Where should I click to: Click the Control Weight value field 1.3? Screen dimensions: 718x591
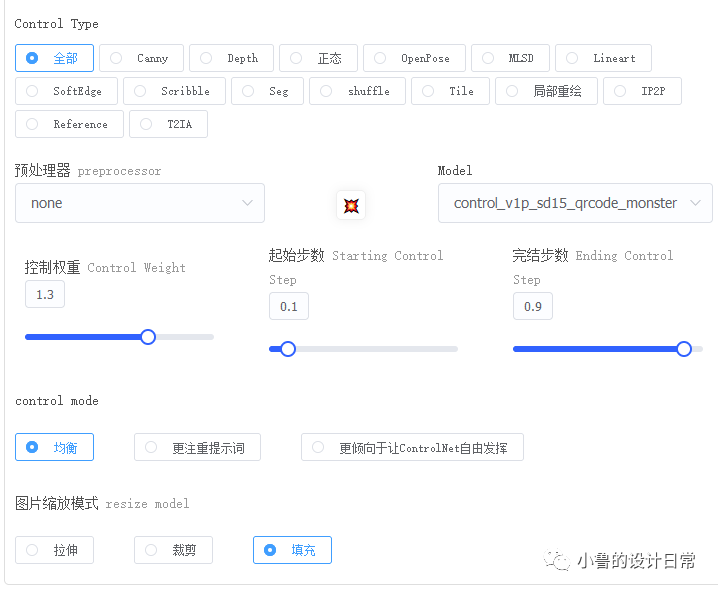point(45,294)
